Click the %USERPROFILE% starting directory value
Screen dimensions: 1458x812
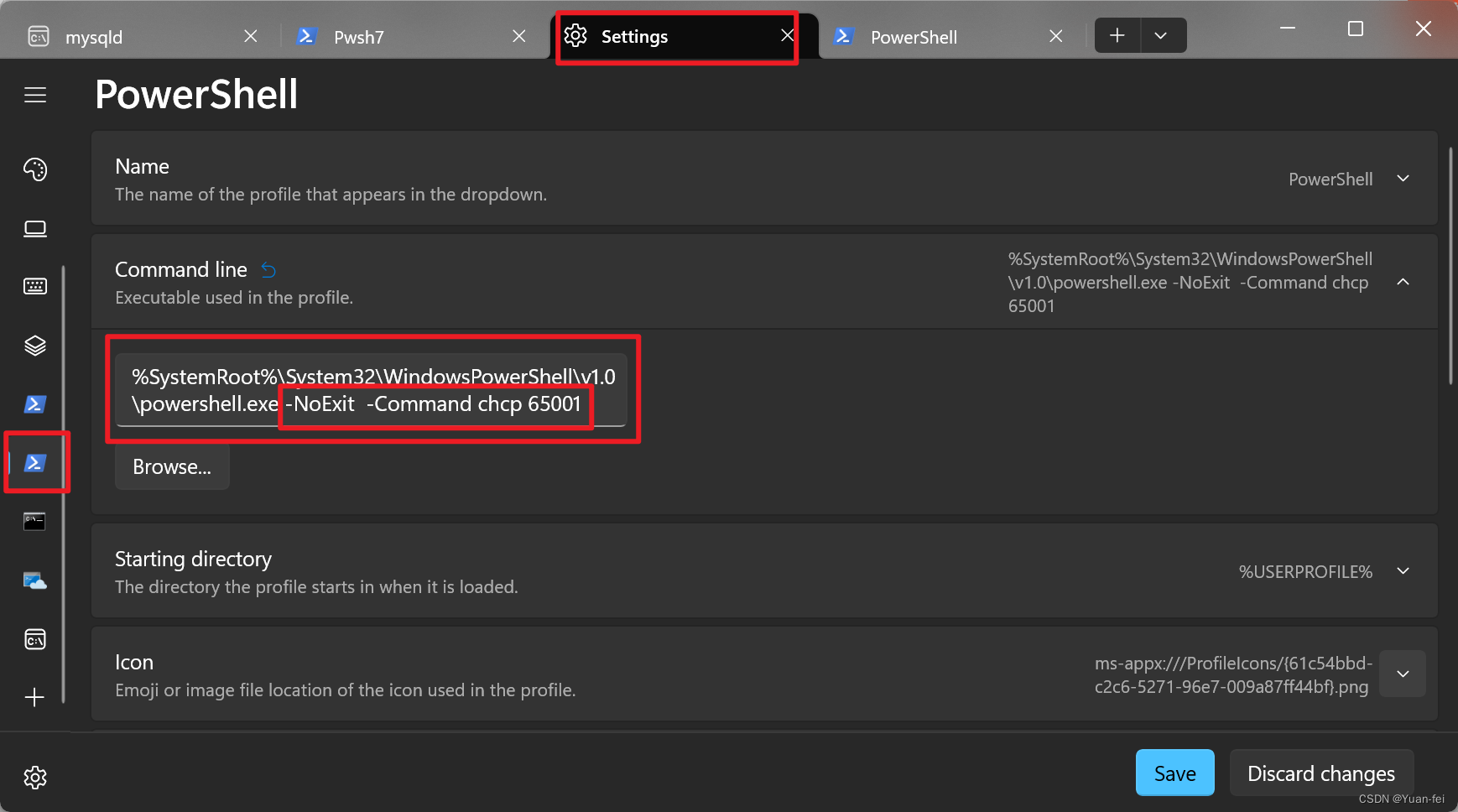[1305, 572]
